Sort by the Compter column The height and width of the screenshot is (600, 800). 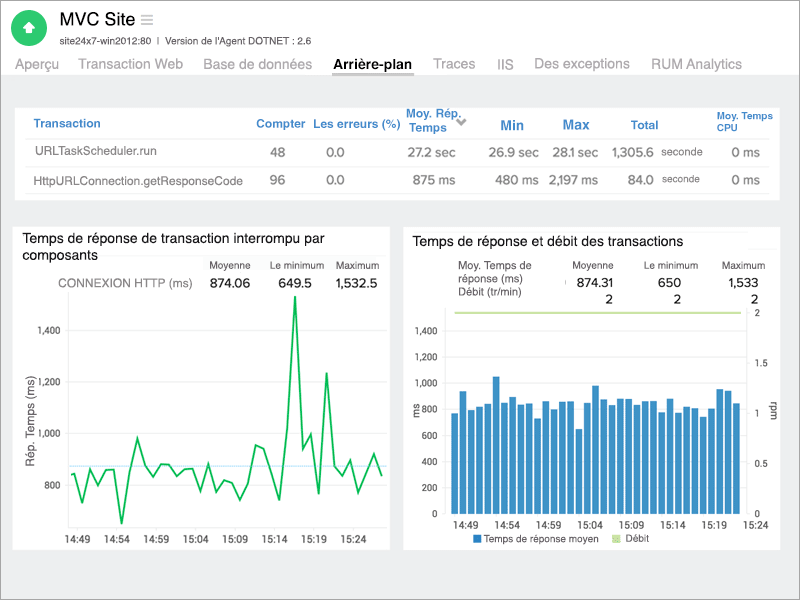tap(280, 124)
